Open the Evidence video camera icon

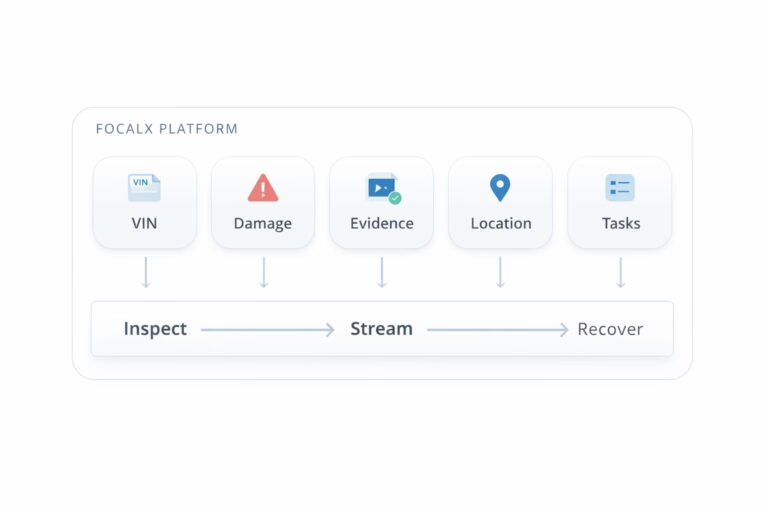click(380, 186)
